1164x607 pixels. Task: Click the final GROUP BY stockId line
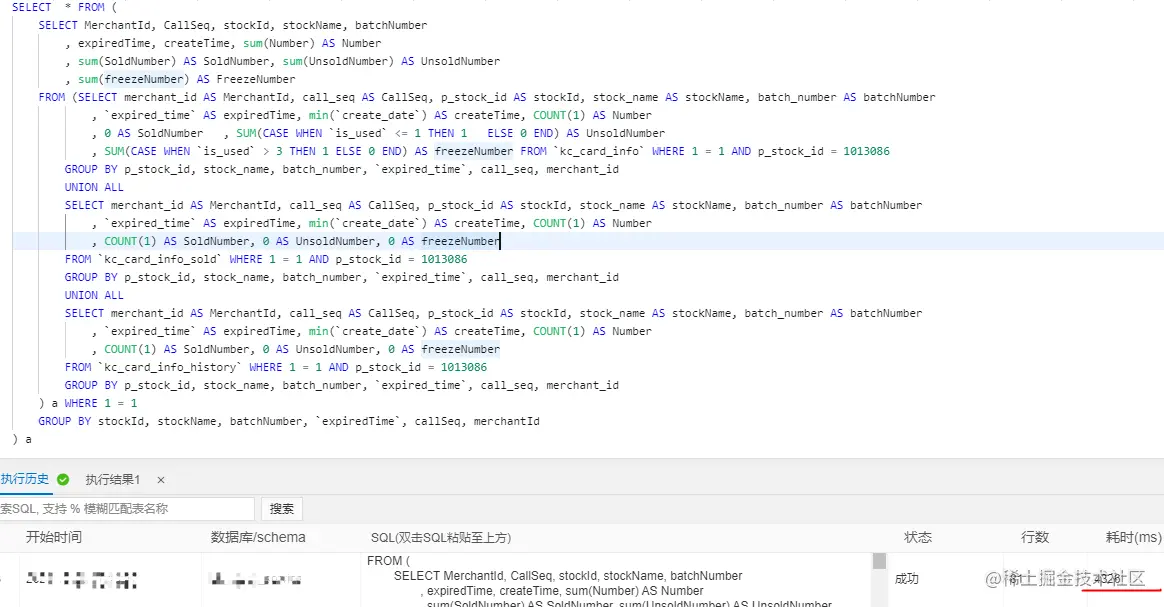tap(289, 421)
